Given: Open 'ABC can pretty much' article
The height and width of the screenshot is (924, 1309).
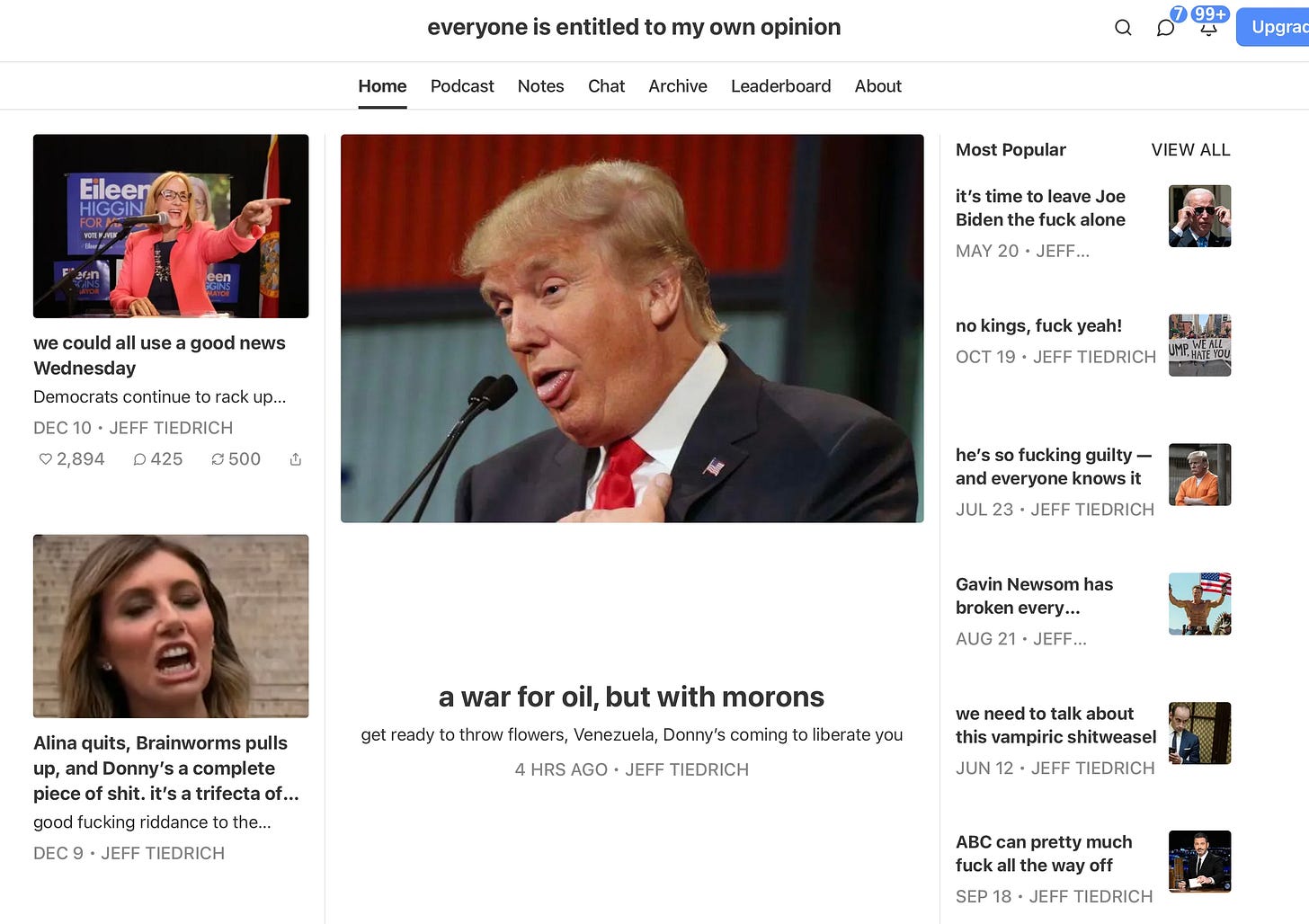Looking at the screenshot, I should coord(1044,854).
